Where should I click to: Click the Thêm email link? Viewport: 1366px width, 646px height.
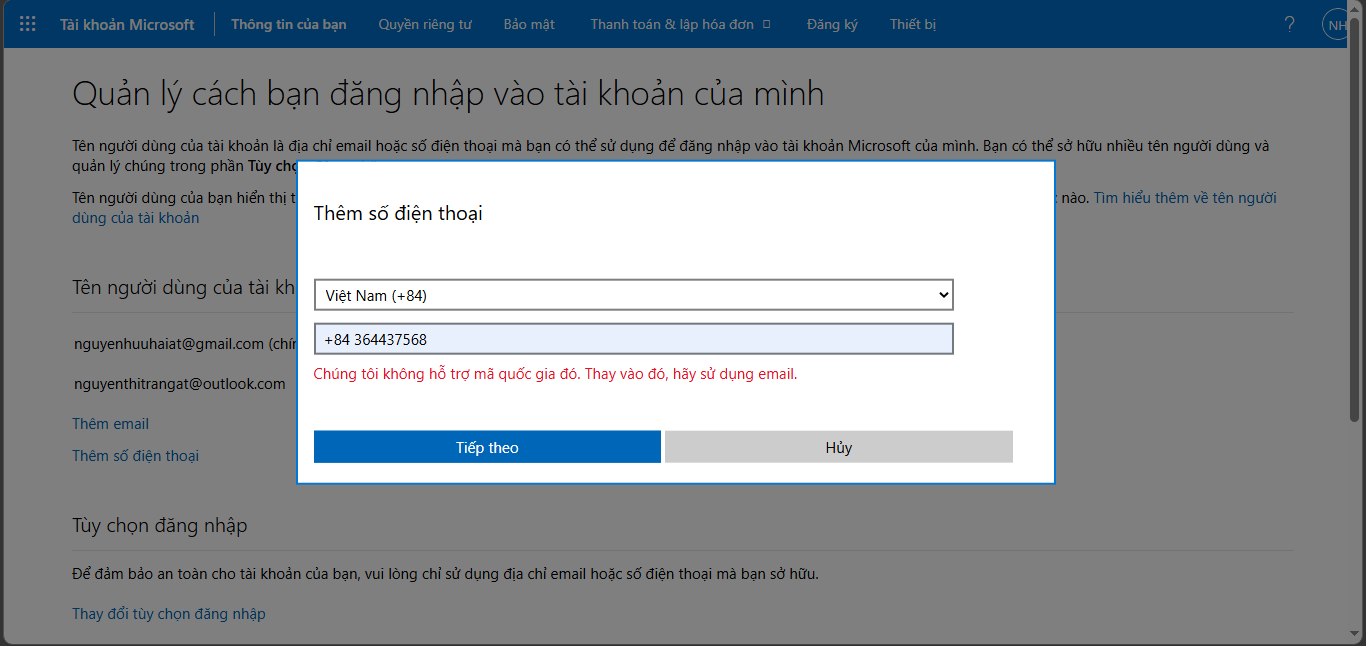point(110,424)
